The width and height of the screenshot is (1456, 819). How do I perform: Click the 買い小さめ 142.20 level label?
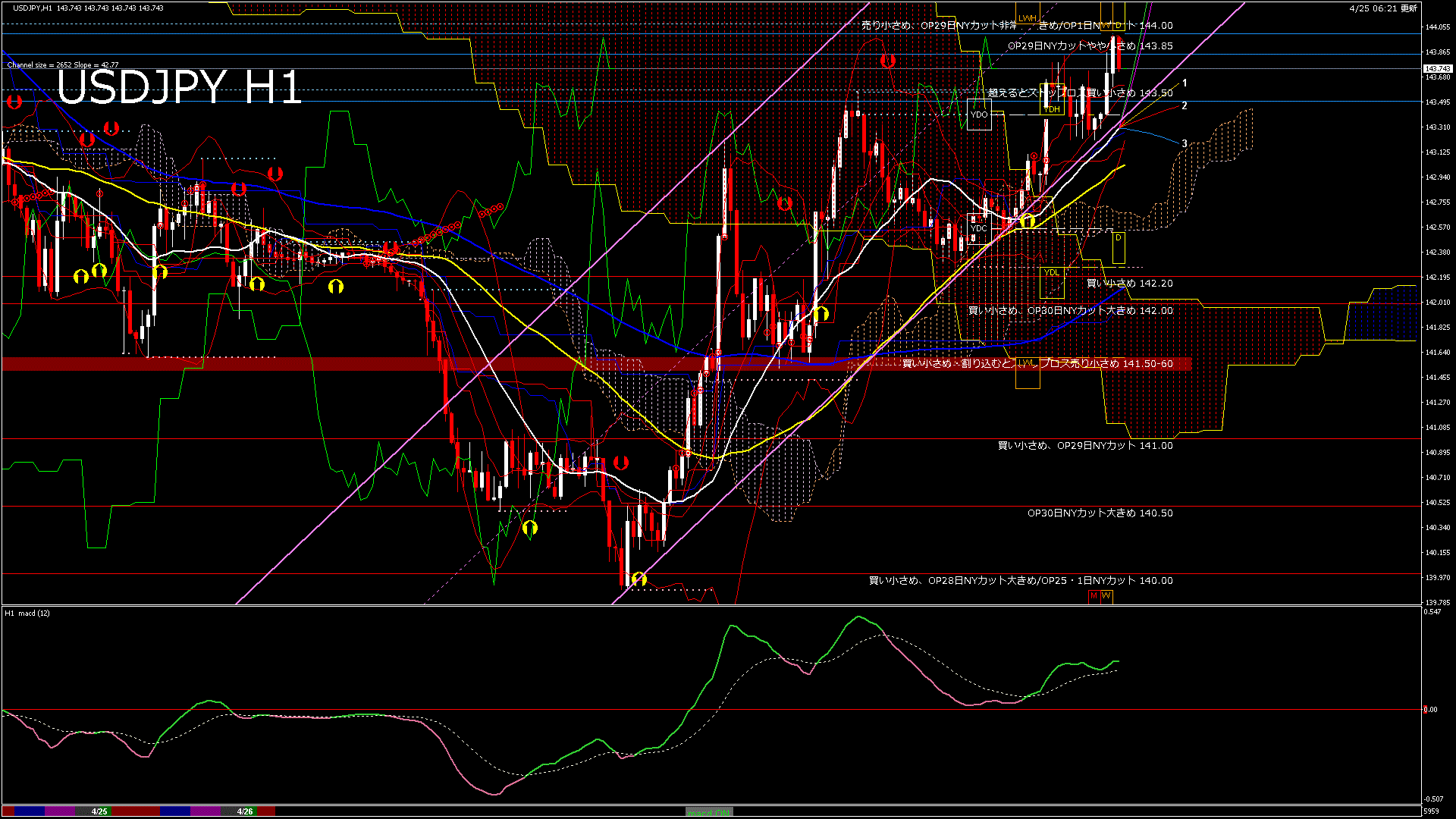(1129, 284)
